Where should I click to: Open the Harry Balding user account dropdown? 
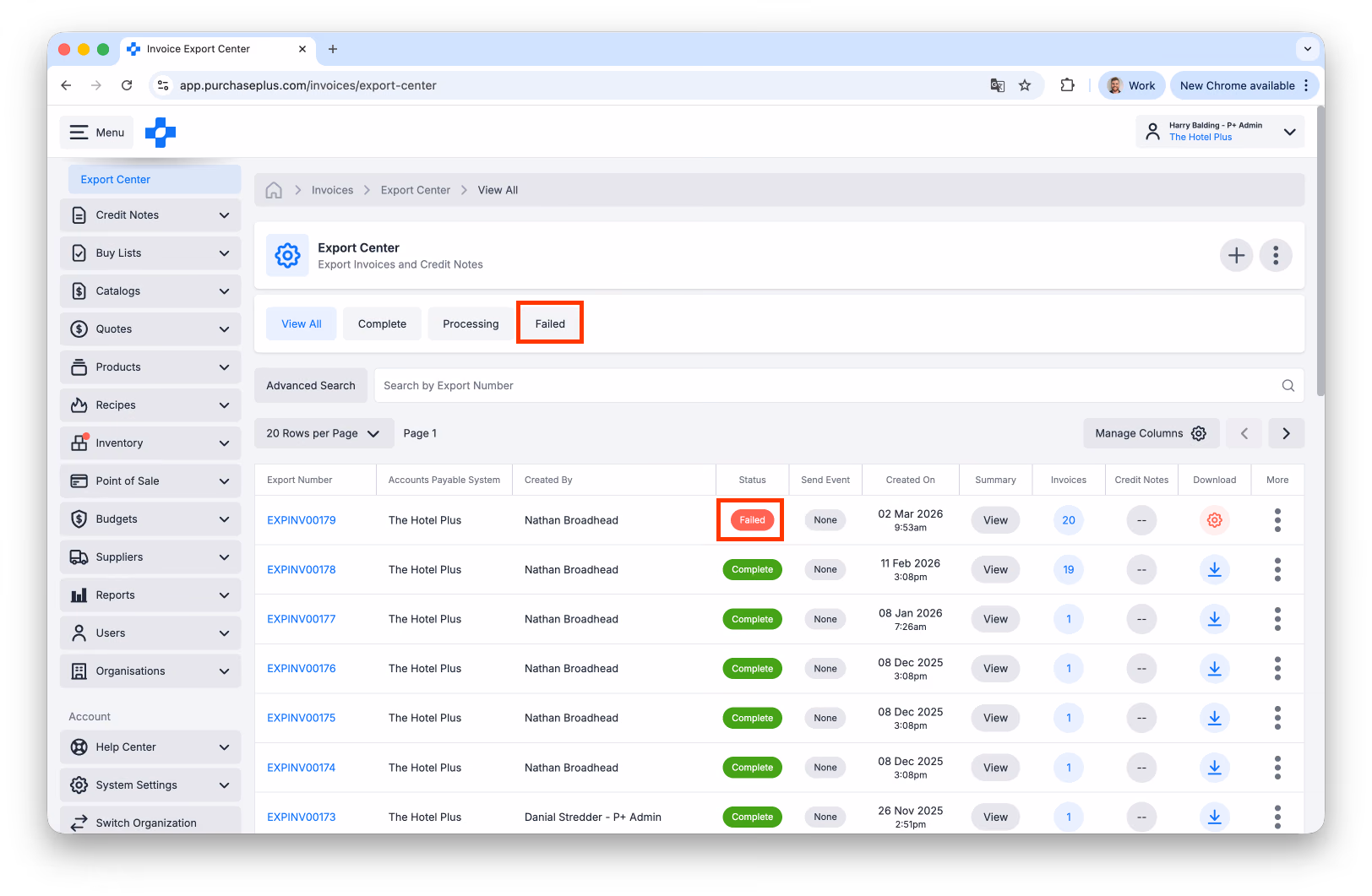point(1220,132)
